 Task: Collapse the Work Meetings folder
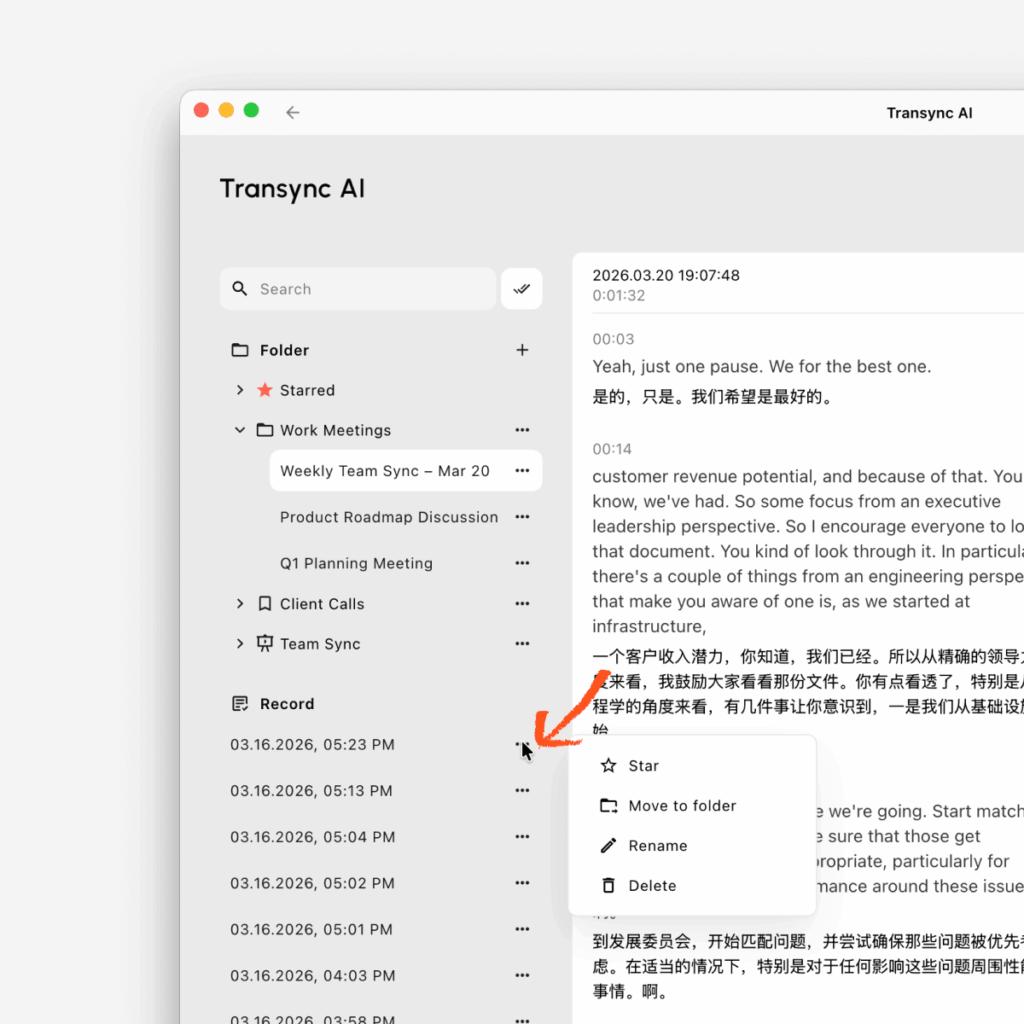(x=239, y=430)
